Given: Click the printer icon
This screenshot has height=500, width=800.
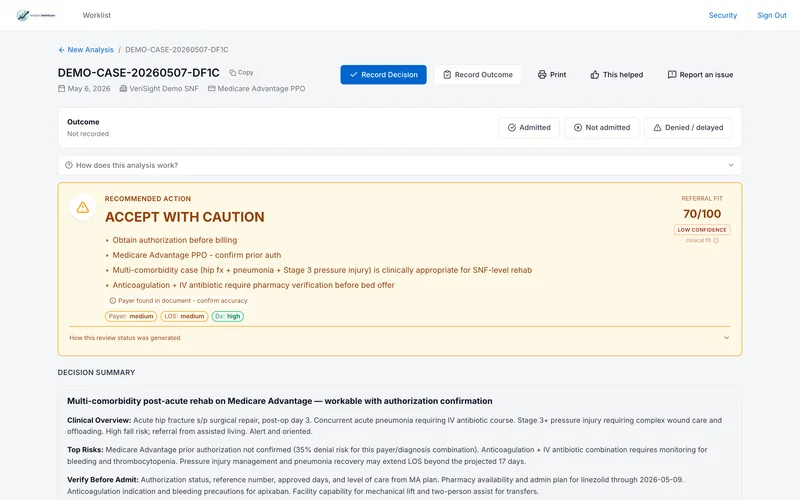Looking at the screenshot, I should tap(542, 74).
